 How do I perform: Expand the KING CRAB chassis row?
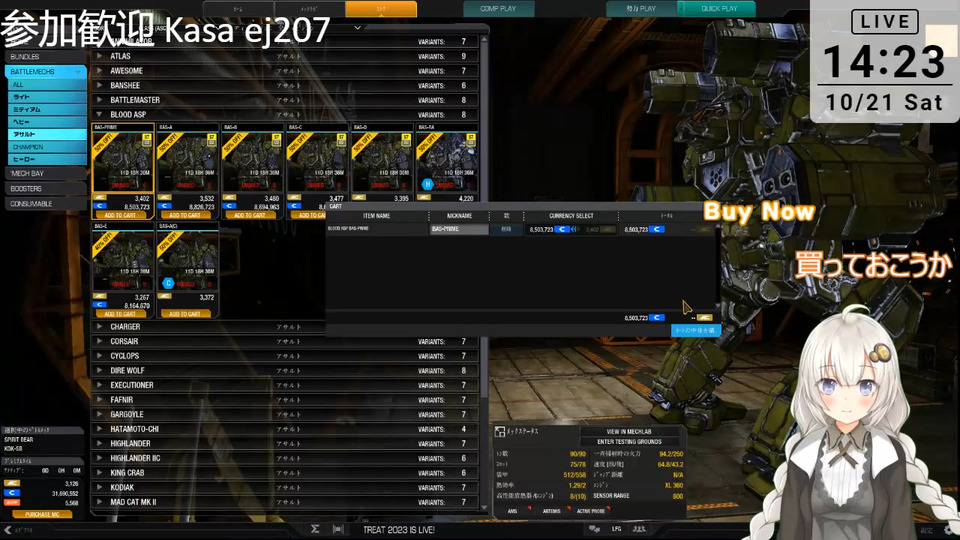99,473
